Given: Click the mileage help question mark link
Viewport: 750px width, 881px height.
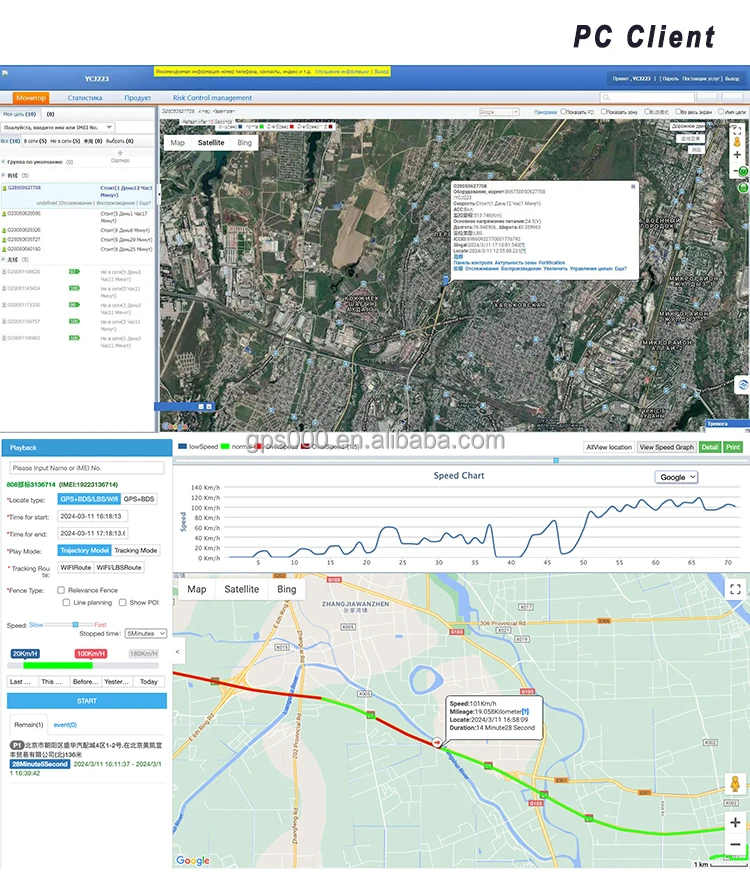Looking at the screenshot, I should 525,711.
